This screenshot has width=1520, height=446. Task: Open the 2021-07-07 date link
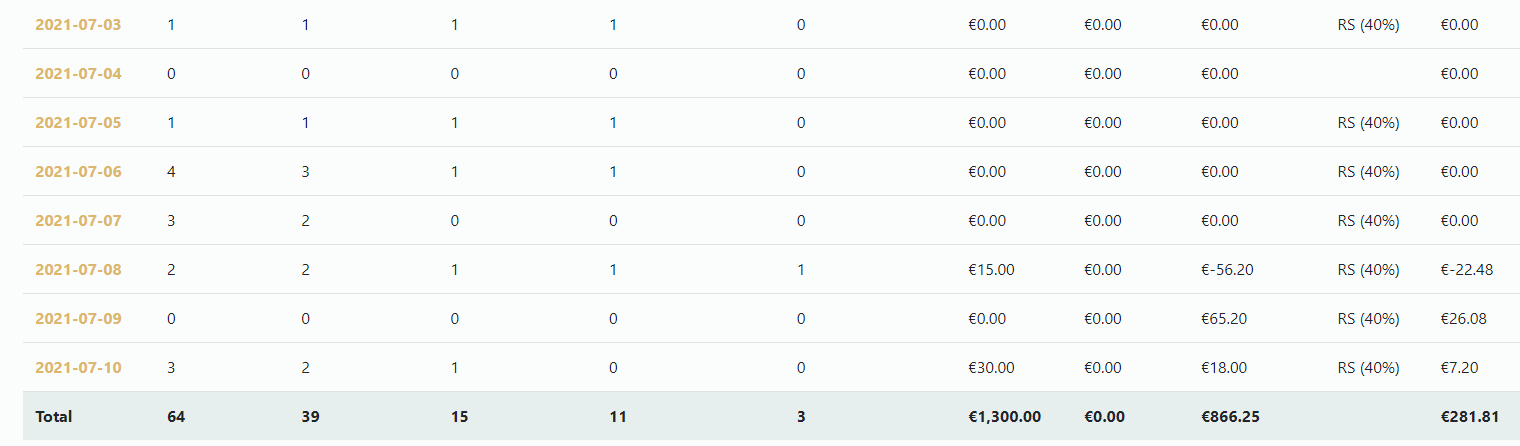tap(78, 220)
